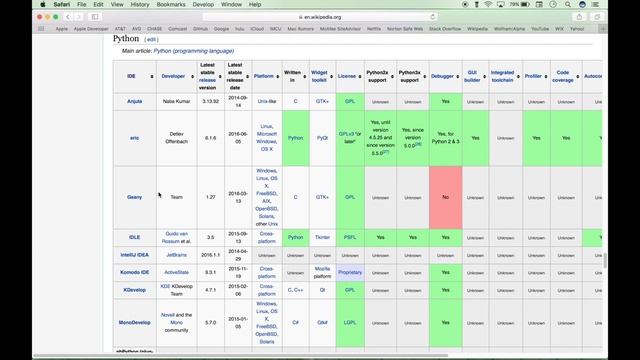This screenshot has width=640, height=360.
Task: Open the GitHub bookmark
Action: tap(200, 29)
